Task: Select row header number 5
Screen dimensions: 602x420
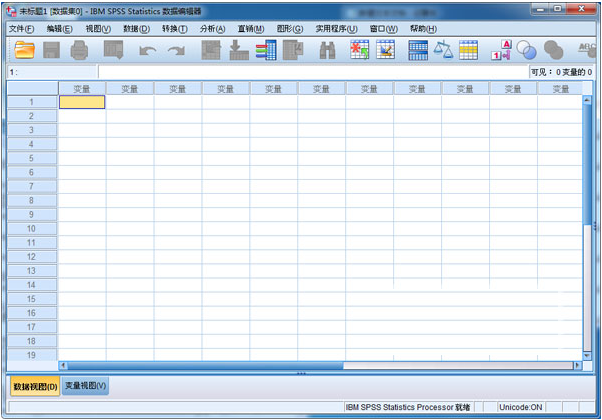Action: (31, 158)
